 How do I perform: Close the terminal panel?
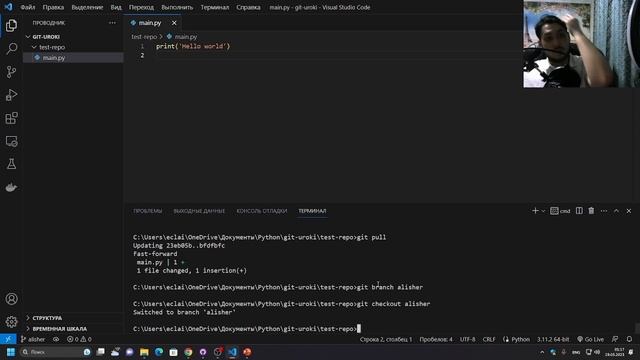coord(629,211)
